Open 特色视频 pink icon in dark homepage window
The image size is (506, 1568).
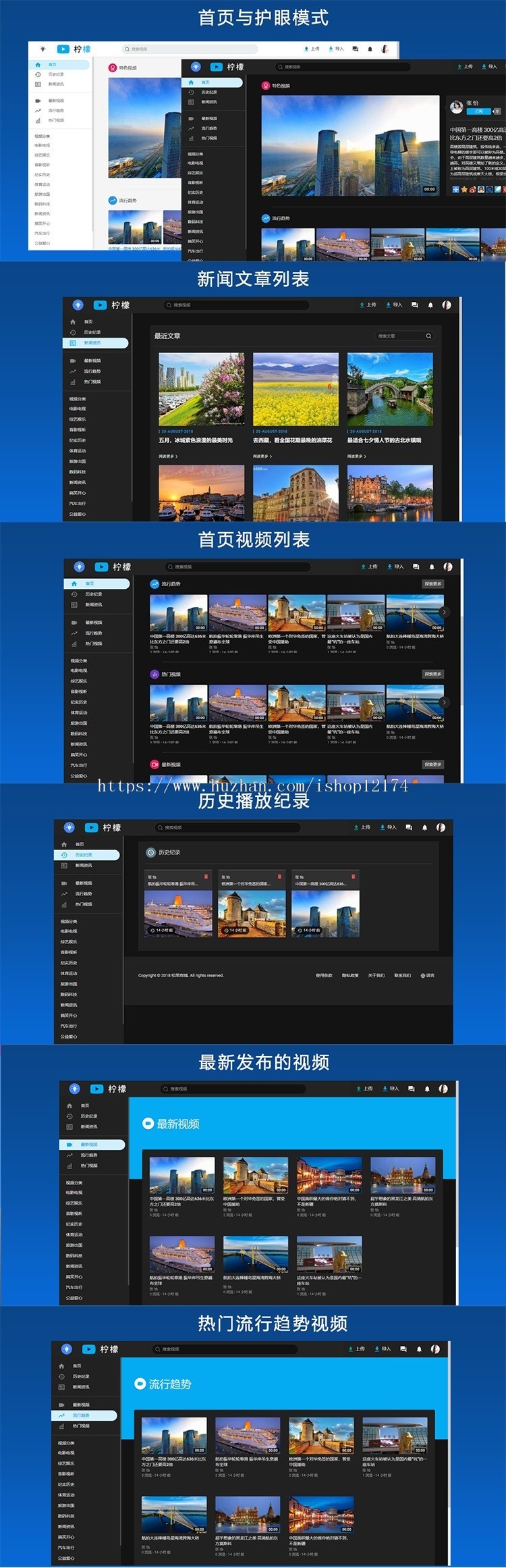point(266,86)
